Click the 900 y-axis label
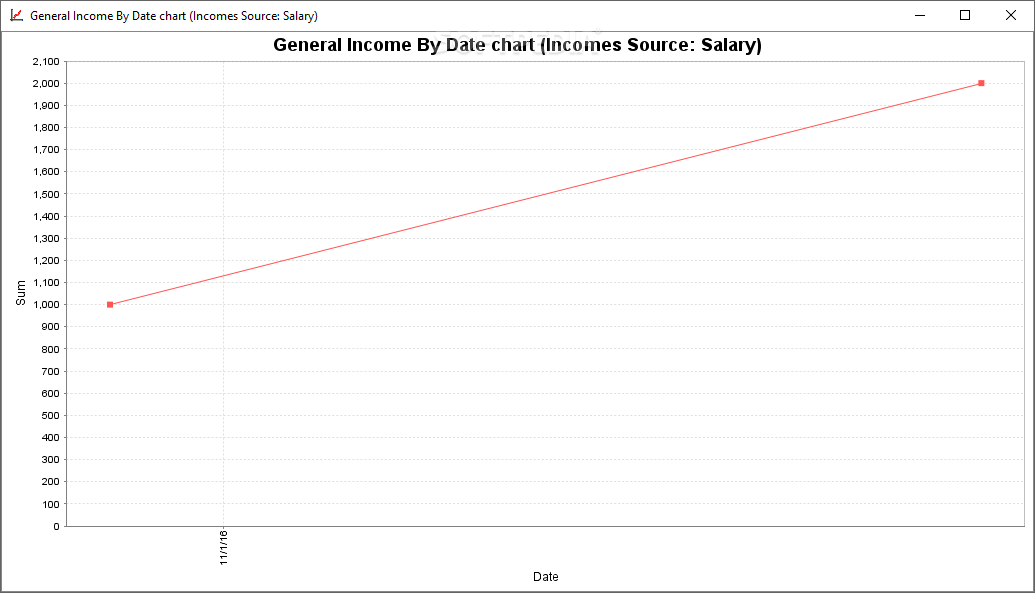This screenshot has width=1035, height=593. point(50,327)
